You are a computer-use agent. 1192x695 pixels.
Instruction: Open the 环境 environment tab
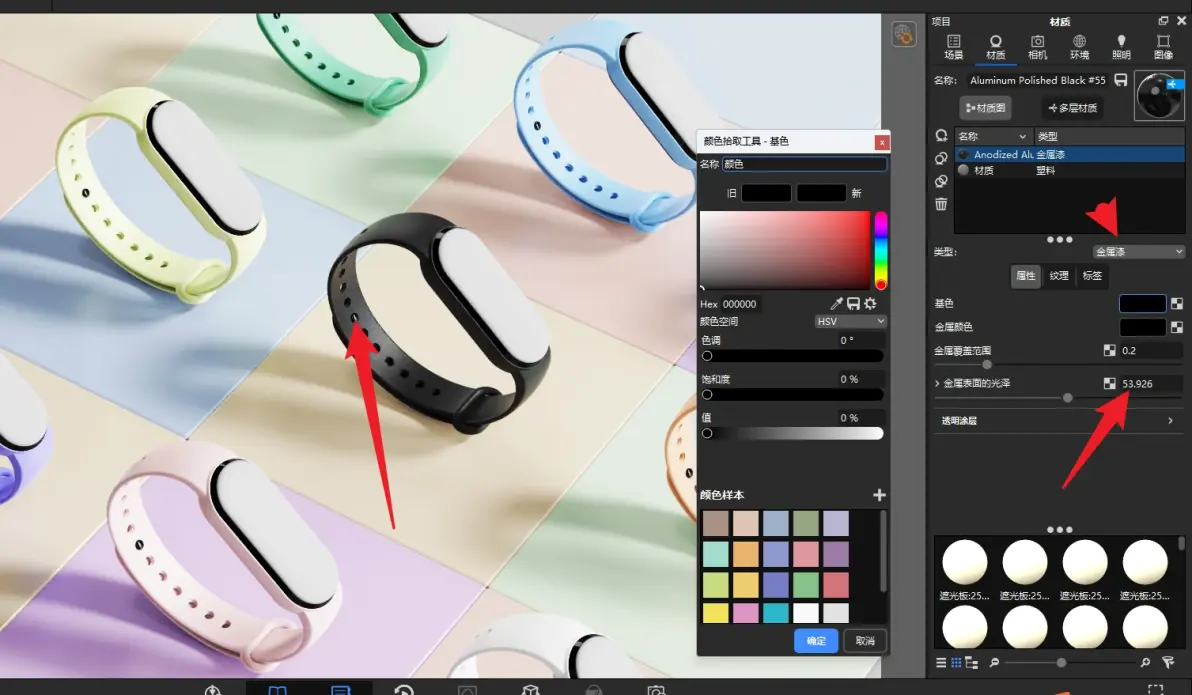click(1079, 47)
